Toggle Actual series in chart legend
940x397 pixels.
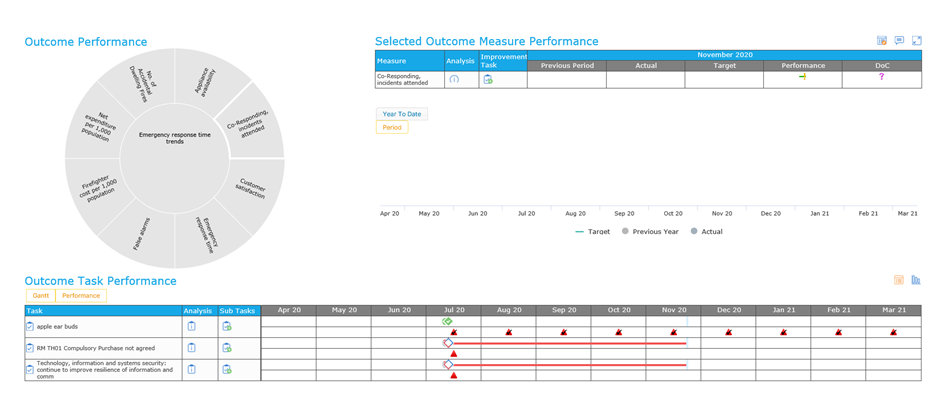[x=707, y=231]
